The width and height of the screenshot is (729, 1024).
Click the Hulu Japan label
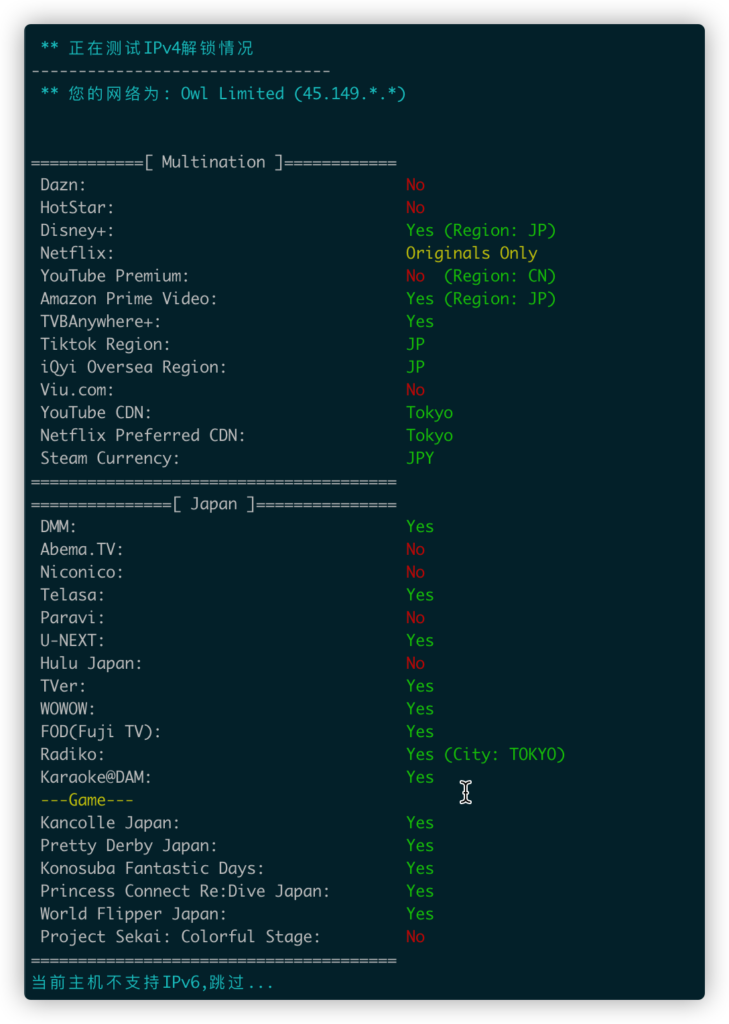(91, 664)
